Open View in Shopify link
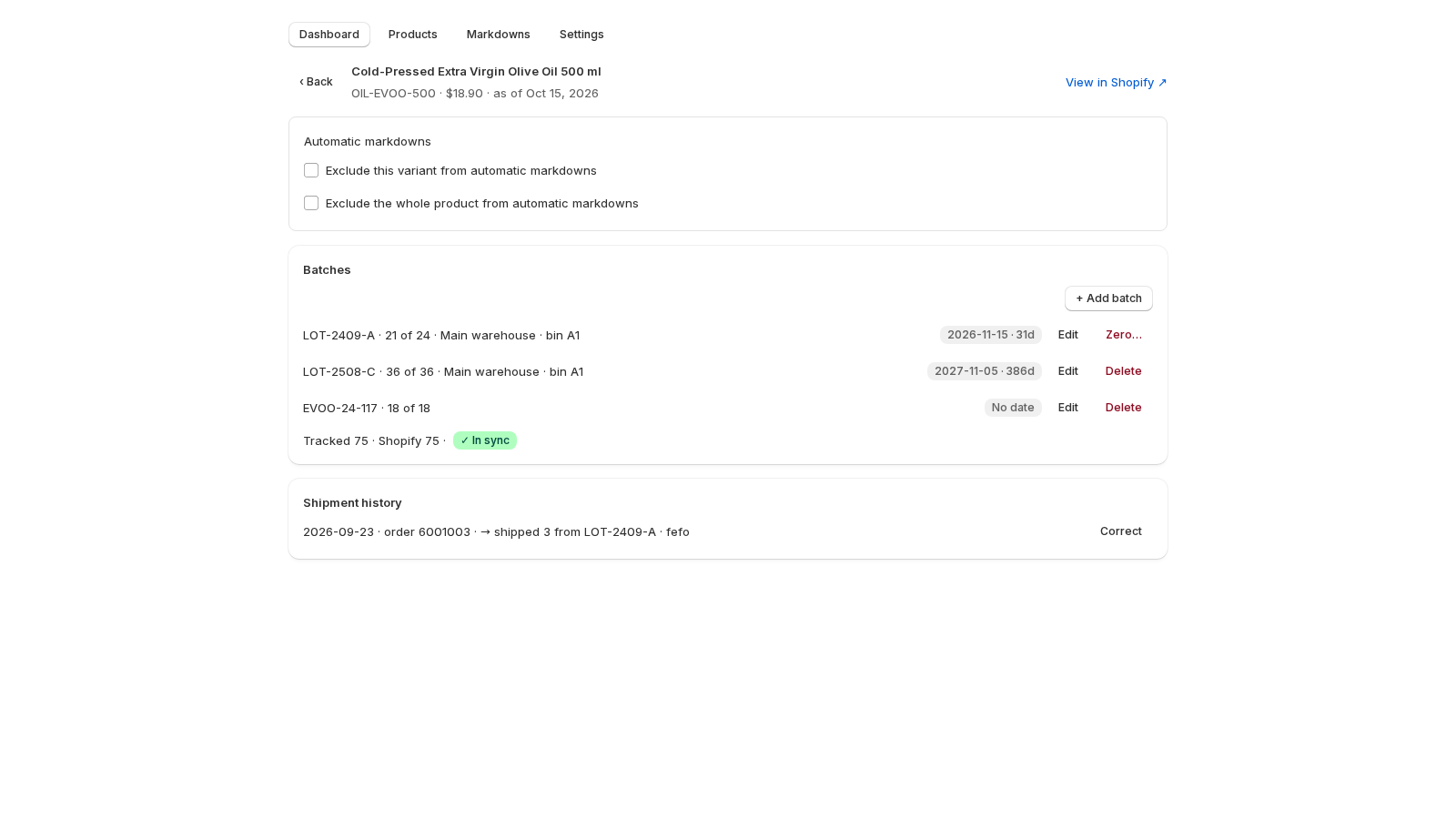This screenshot has height=819, width=1456. [x=1117, y=83]
